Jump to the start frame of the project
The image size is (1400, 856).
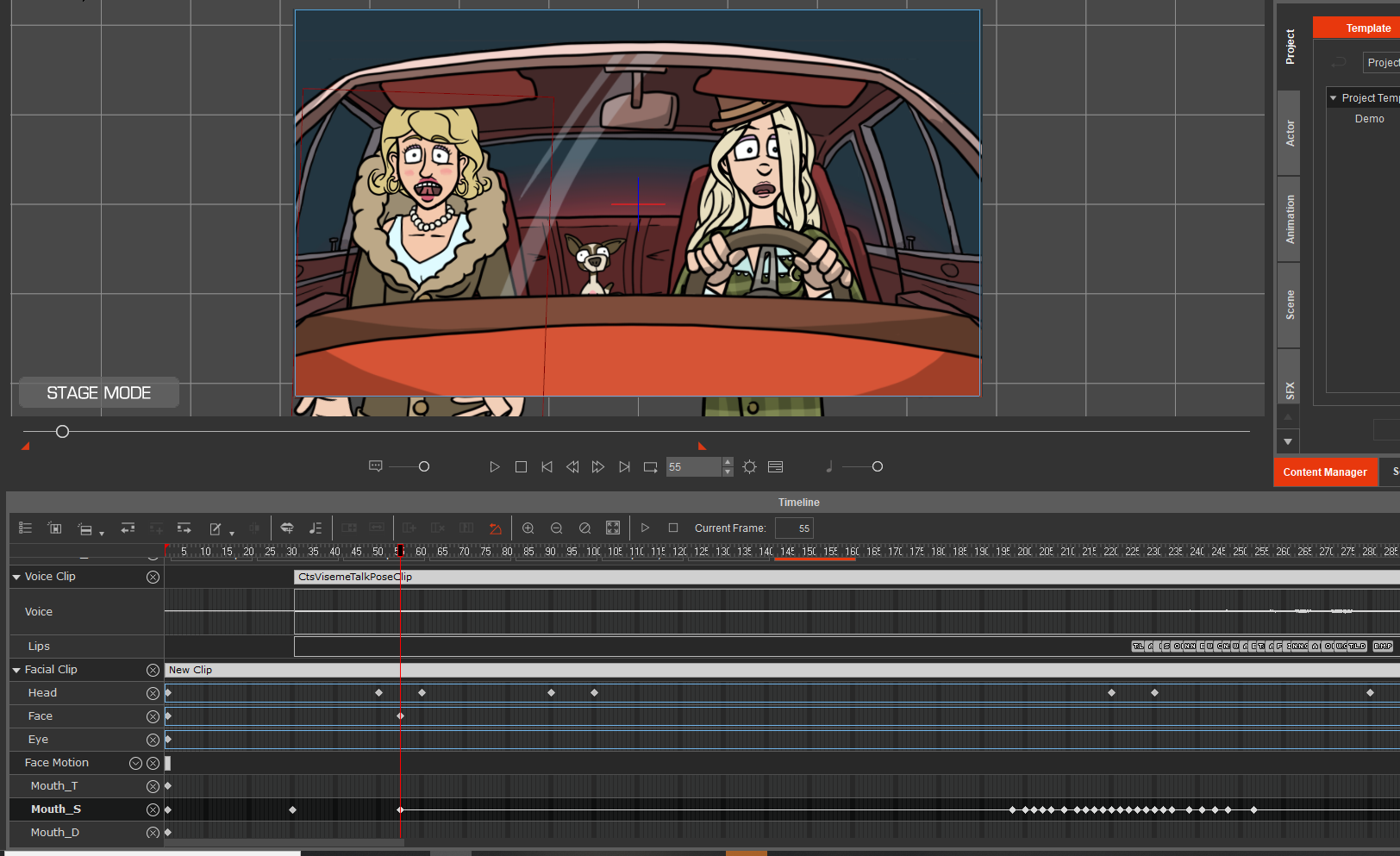click(547, 467)
